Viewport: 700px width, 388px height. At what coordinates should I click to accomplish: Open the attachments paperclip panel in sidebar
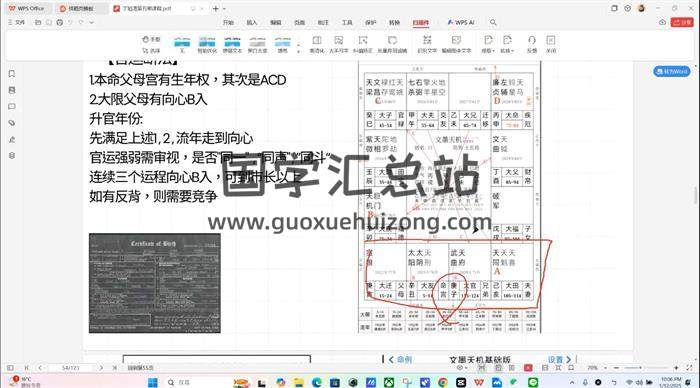(12, 123)
